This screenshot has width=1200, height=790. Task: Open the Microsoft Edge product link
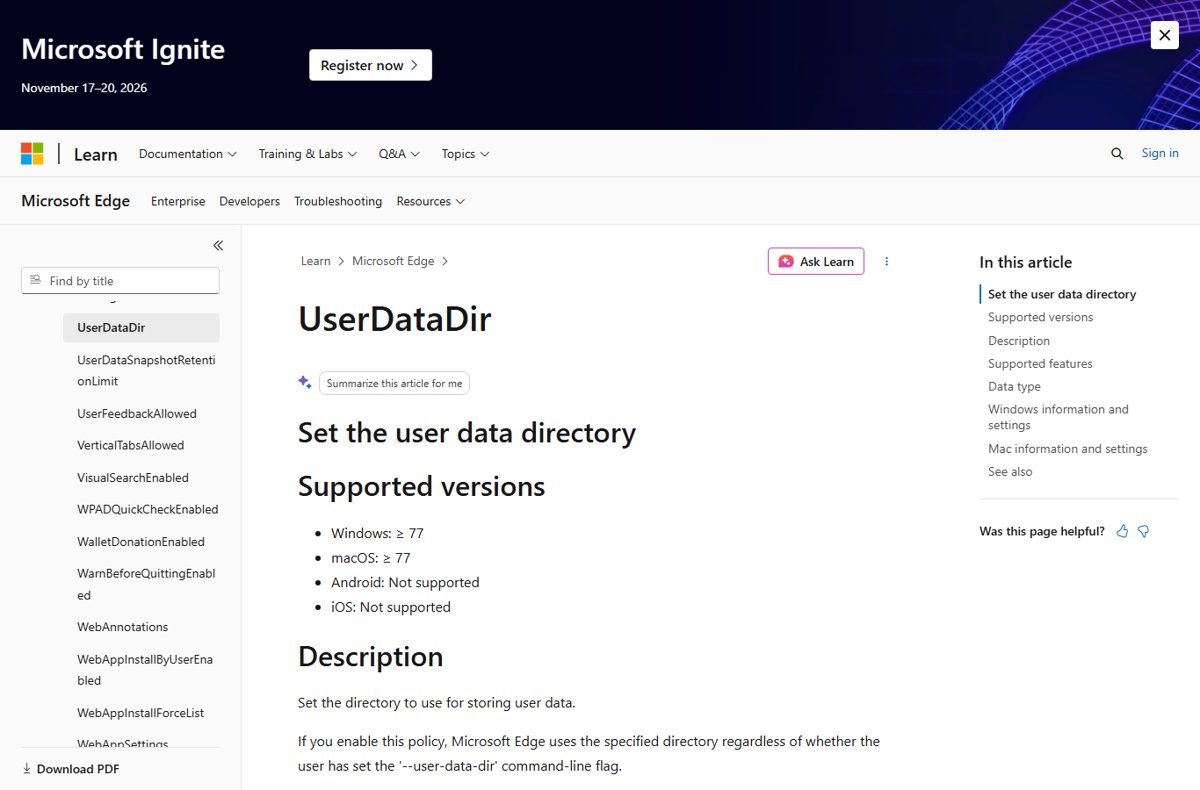(76, 201)
